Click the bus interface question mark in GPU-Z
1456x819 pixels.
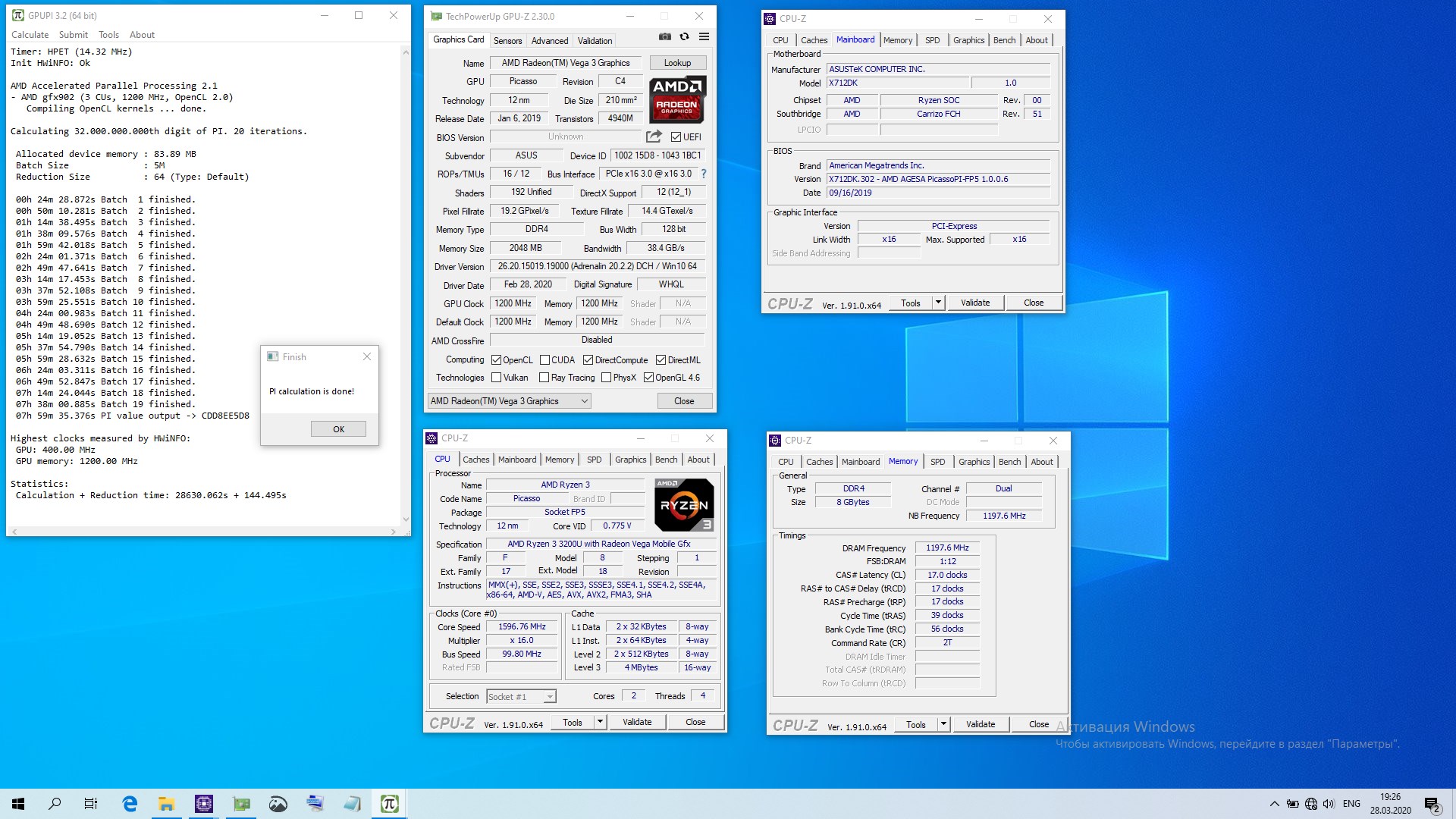[704, 174]
